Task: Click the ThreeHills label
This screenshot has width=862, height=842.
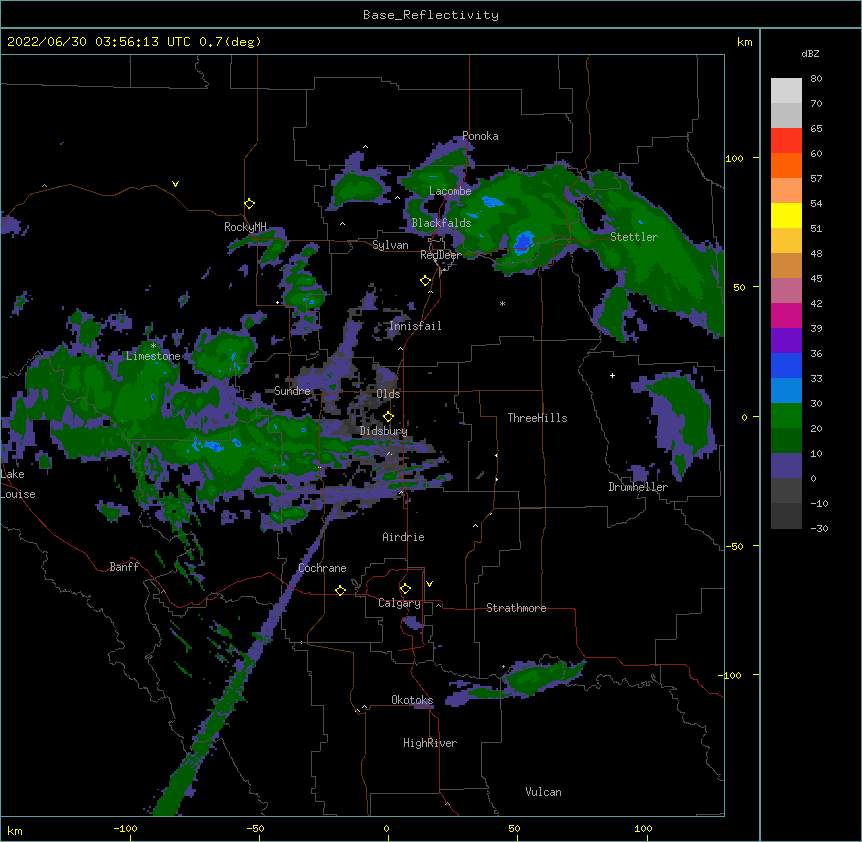Action: pos(537,418)
